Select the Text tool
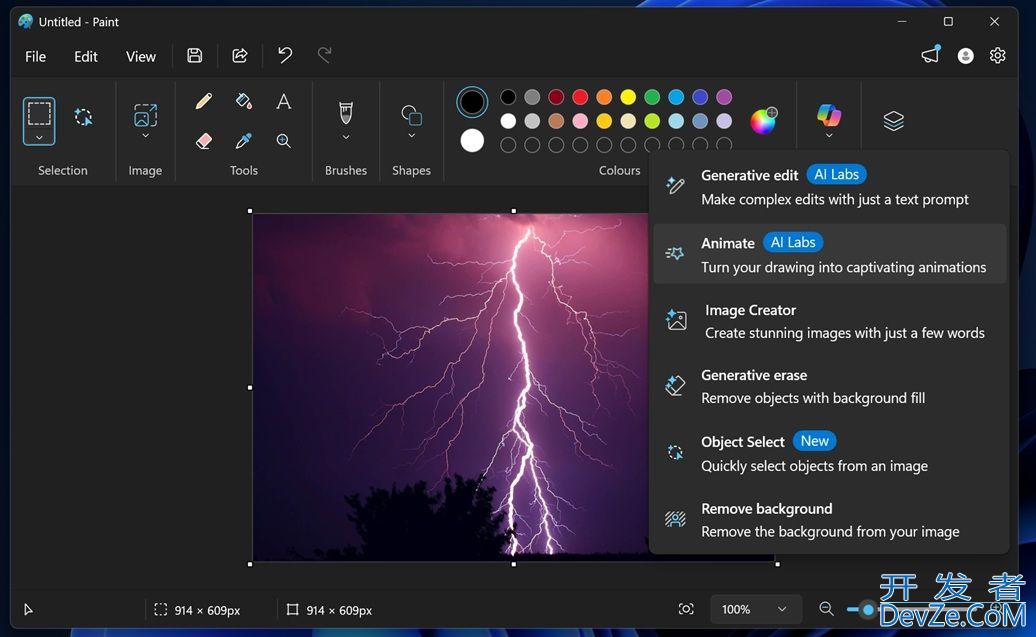Viewport: 1036px width, 637px height. pyautogui.click(x=284, y=101)
